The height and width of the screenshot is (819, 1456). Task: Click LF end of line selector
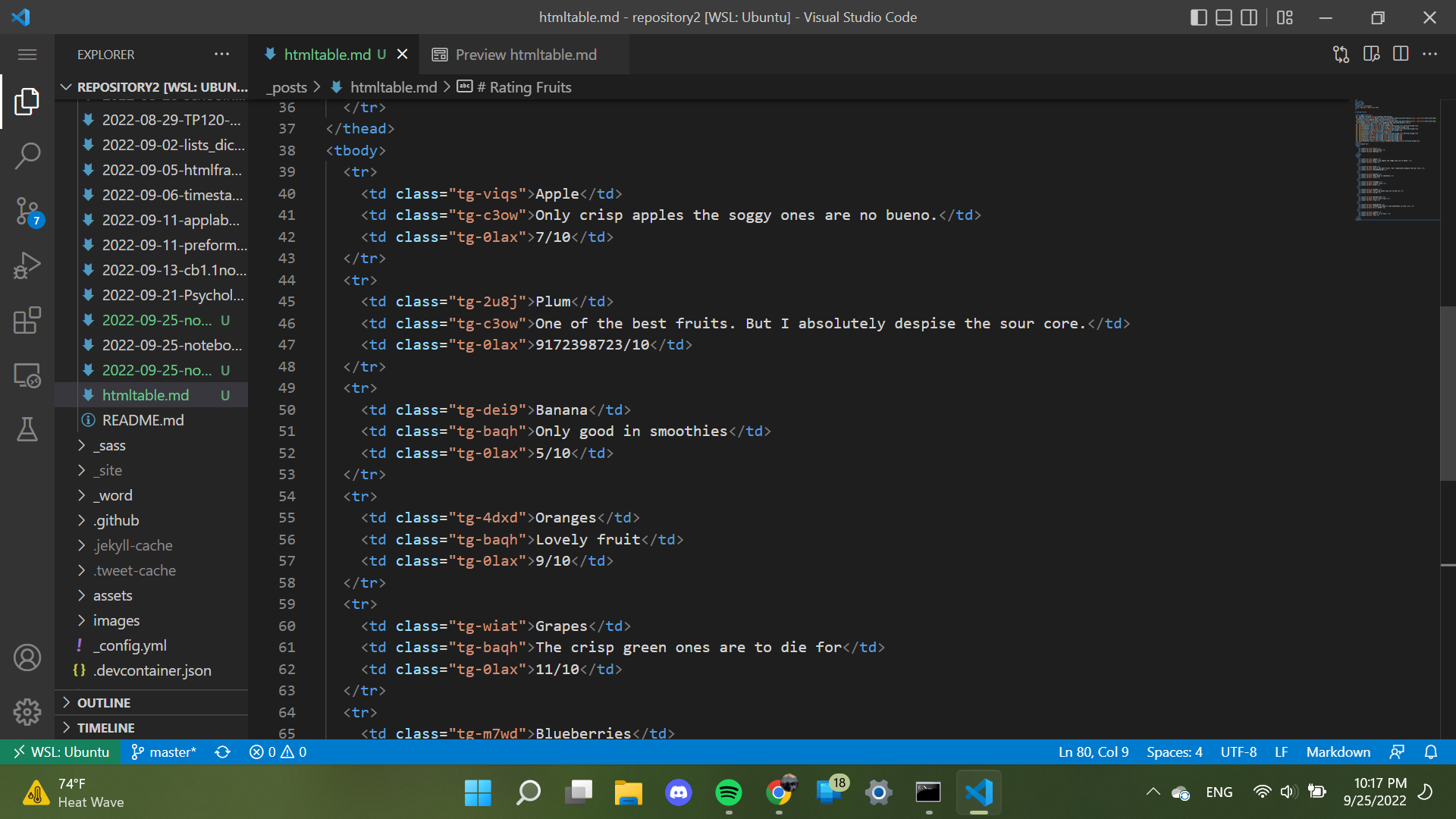pos(1282,752)
